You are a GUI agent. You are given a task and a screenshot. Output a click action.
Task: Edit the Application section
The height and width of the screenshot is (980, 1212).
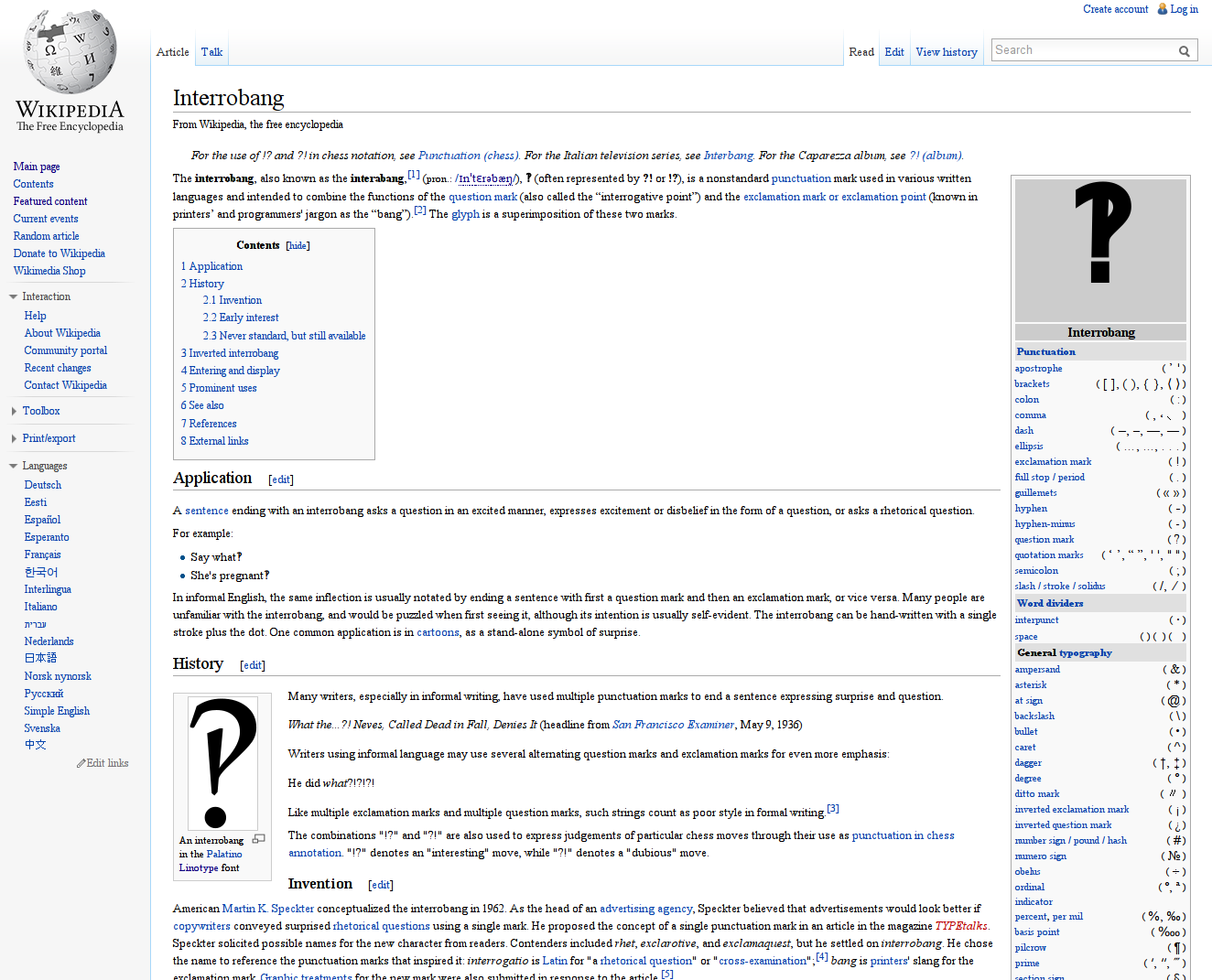[x=281, y=479]
